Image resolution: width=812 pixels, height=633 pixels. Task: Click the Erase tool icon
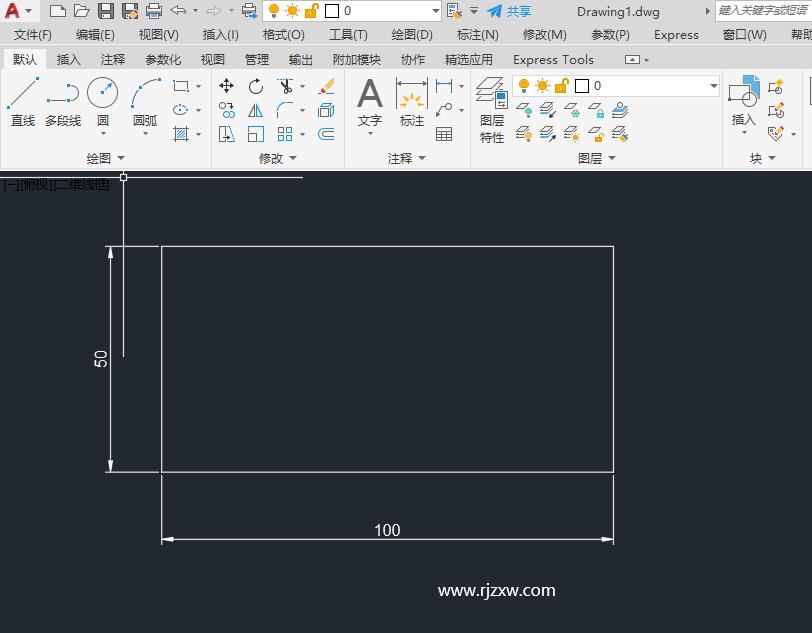click(x=326, y=86)
